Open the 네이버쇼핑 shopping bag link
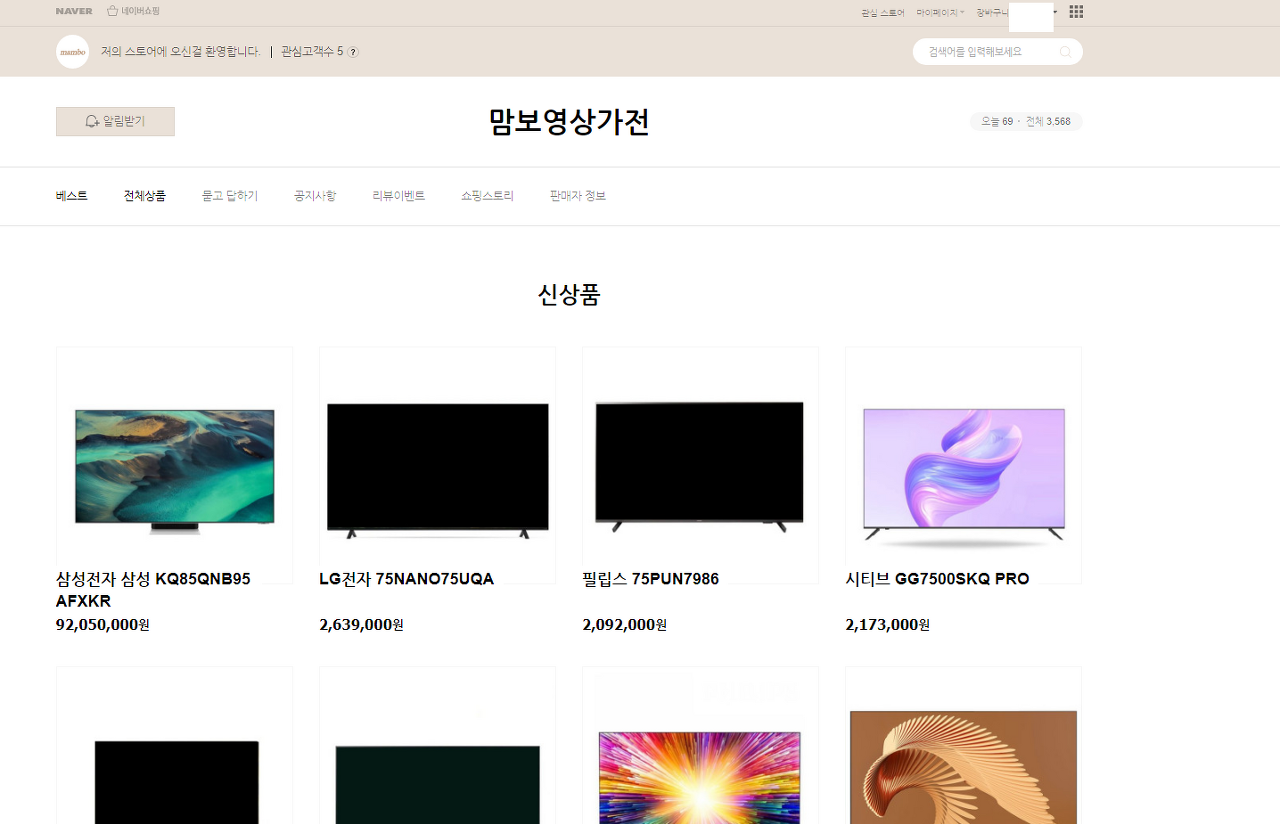 coord(133,11)
